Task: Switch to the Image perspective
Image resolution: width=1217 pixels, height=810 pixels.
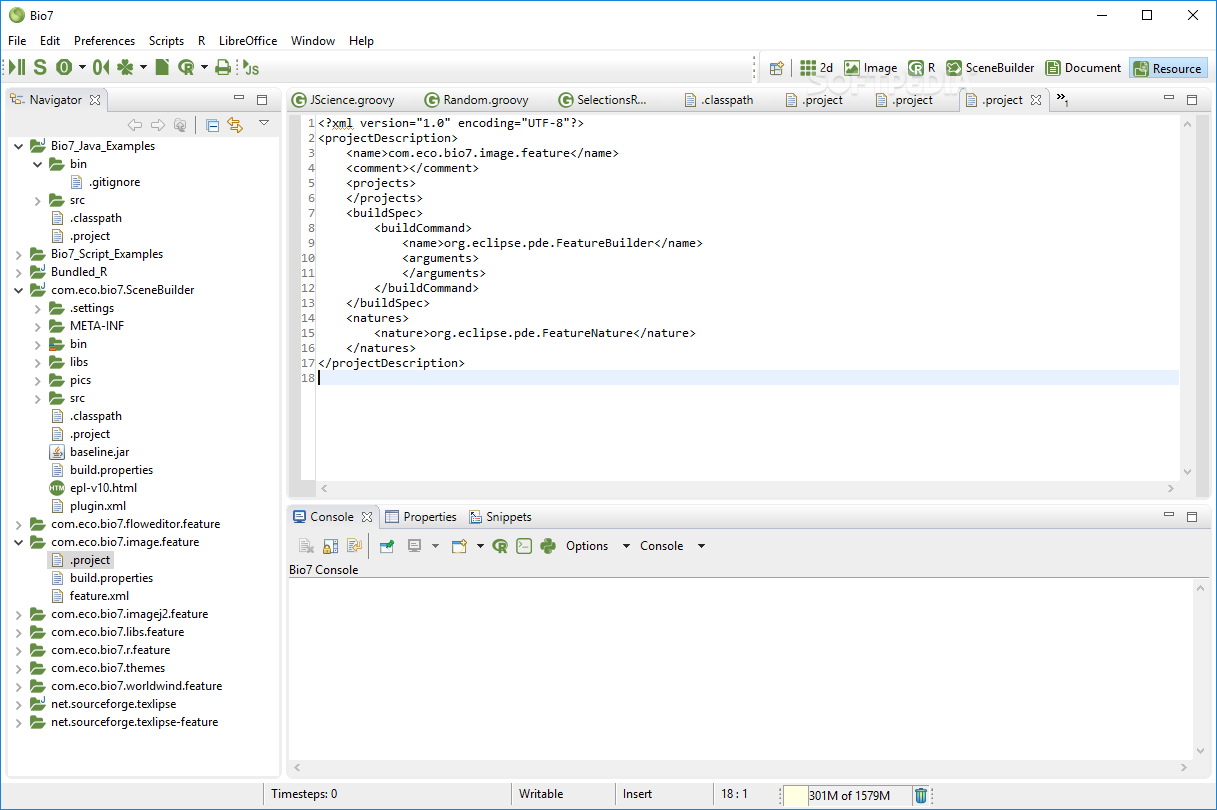Action: (870, 68)
